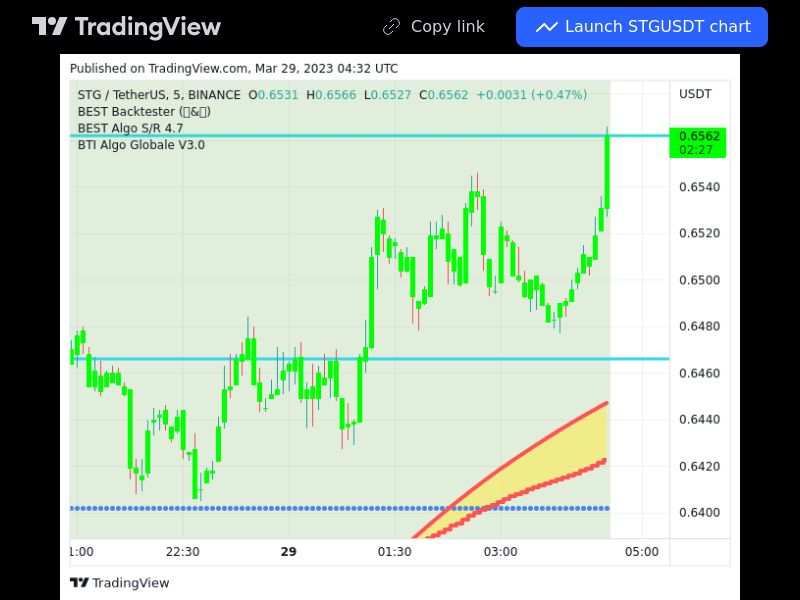
Task: Launch STGUSDT chart
Action: point(641,27)
